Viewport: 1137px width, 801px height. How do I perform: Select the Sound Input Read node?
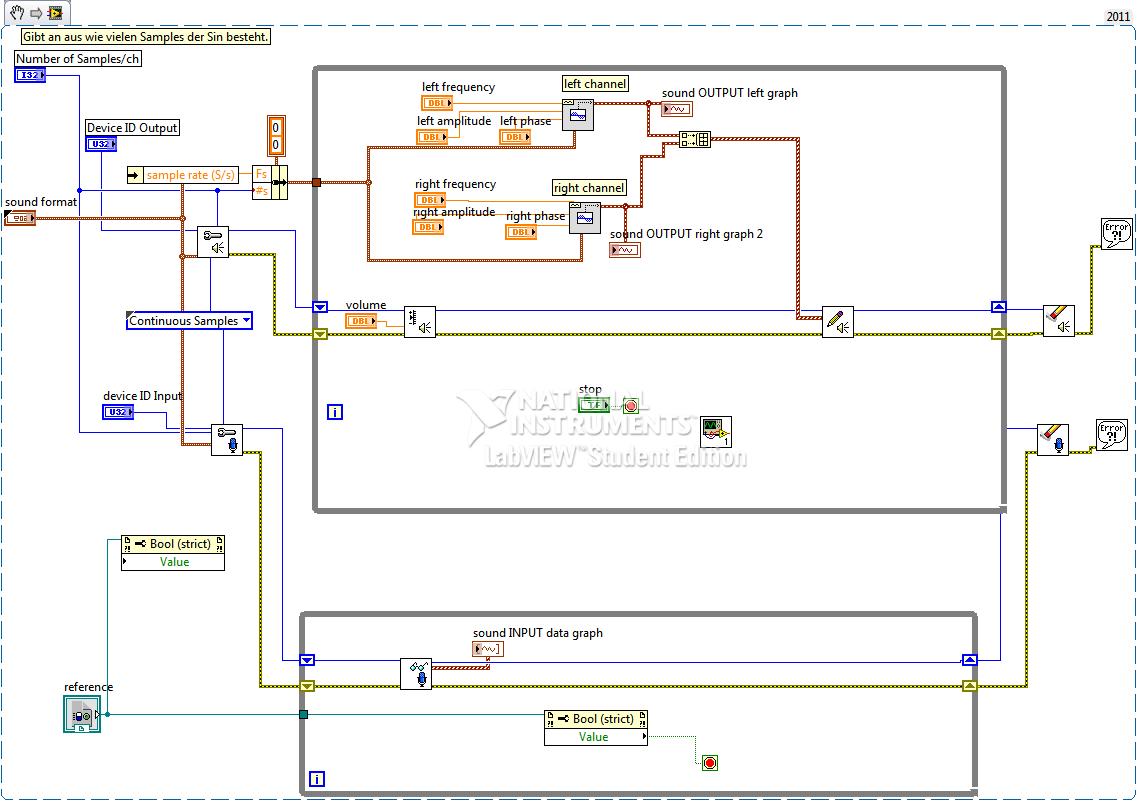tap(416, 673)
